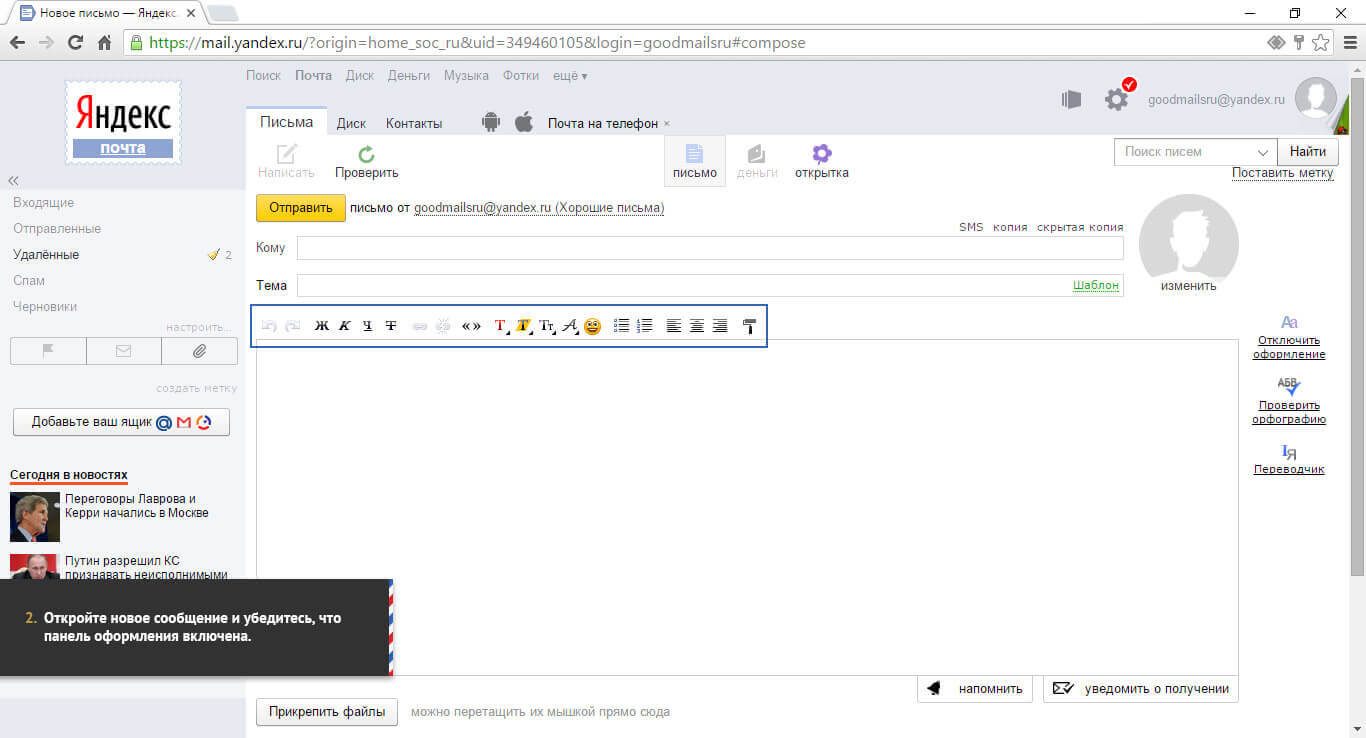Viewport: 1366px width, 738px height.
Task: Center-align the message text
Action: click(x=697, y=326)
